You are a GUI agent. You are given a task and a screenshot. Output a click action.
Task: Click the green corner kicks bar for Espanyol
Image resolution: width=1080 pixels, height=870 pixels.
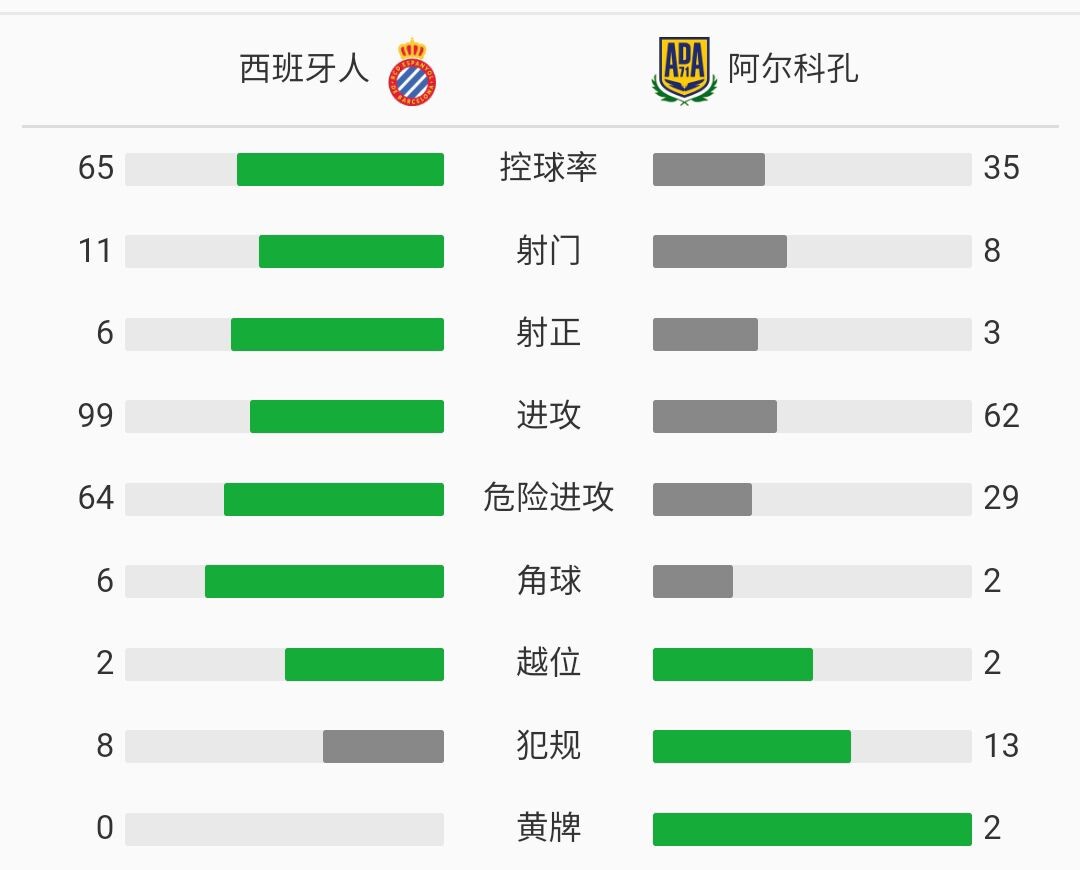[324, 581]
